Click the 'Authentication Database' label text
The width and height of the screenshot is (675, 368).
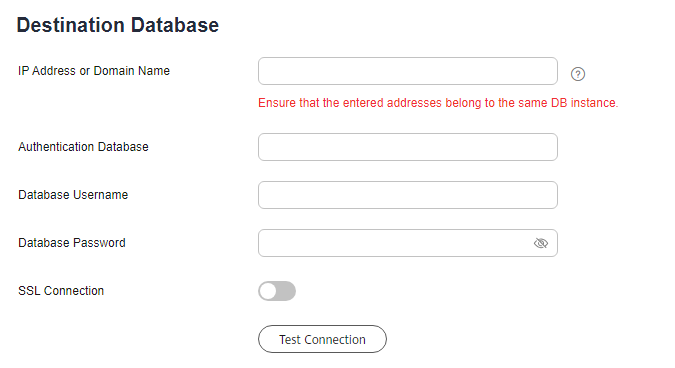(x=83, y=147)
